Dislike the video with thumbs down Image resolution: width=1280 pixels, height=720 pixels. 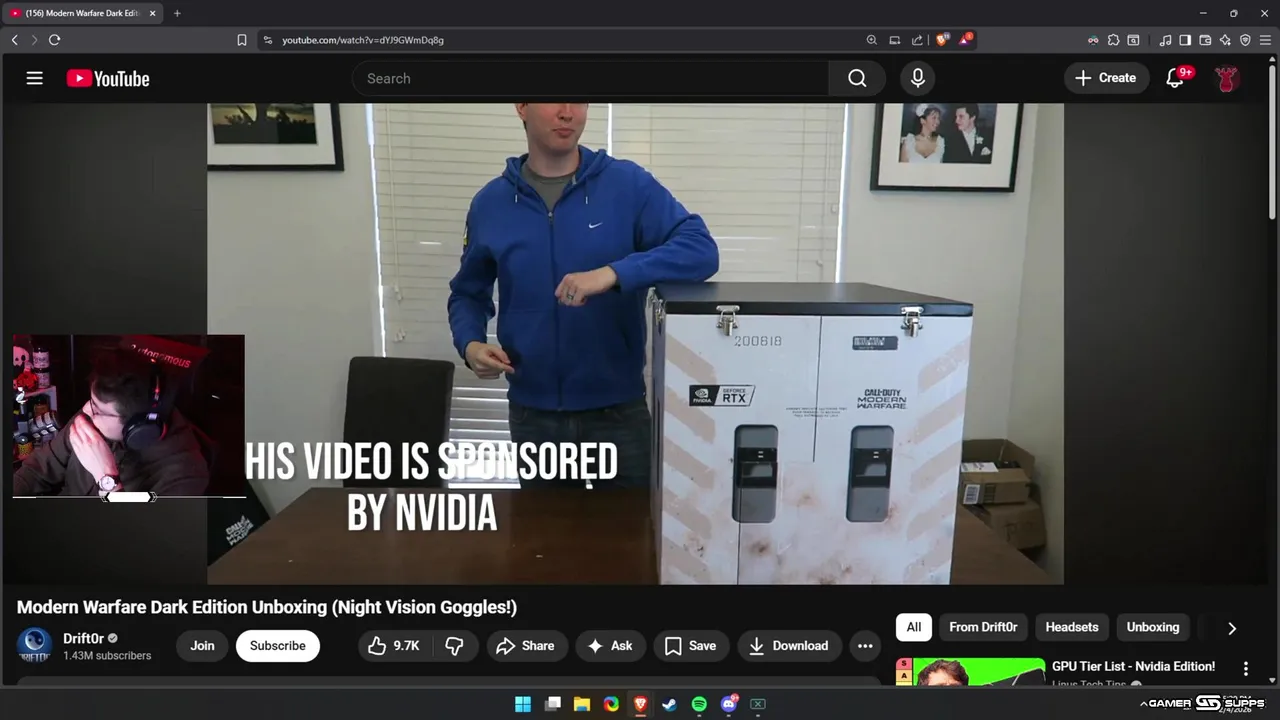click(454, 646)
